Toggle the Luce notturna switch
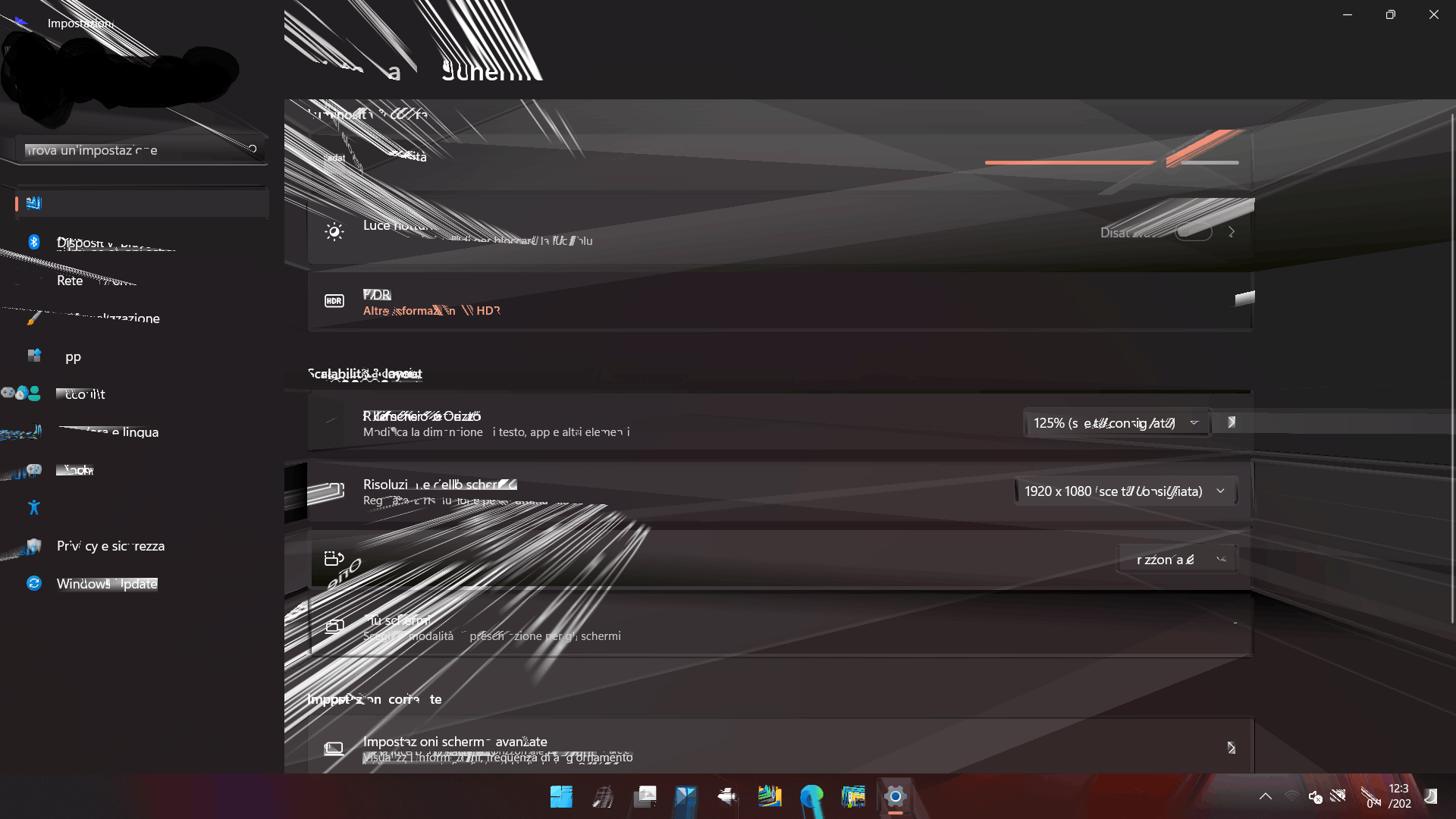 point(1194,232)
